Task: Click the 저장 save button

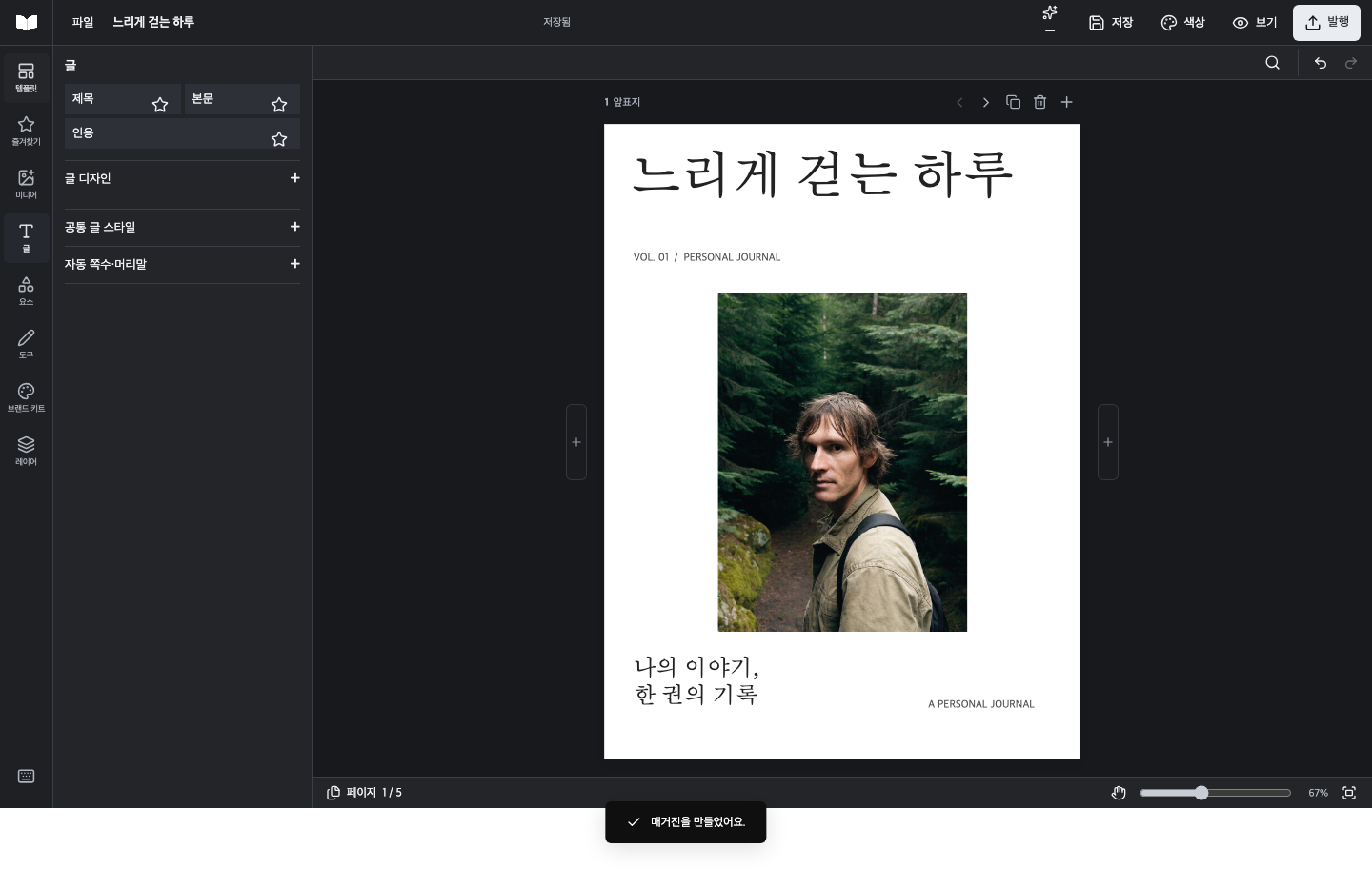Action: click(x=1111, y=22)
